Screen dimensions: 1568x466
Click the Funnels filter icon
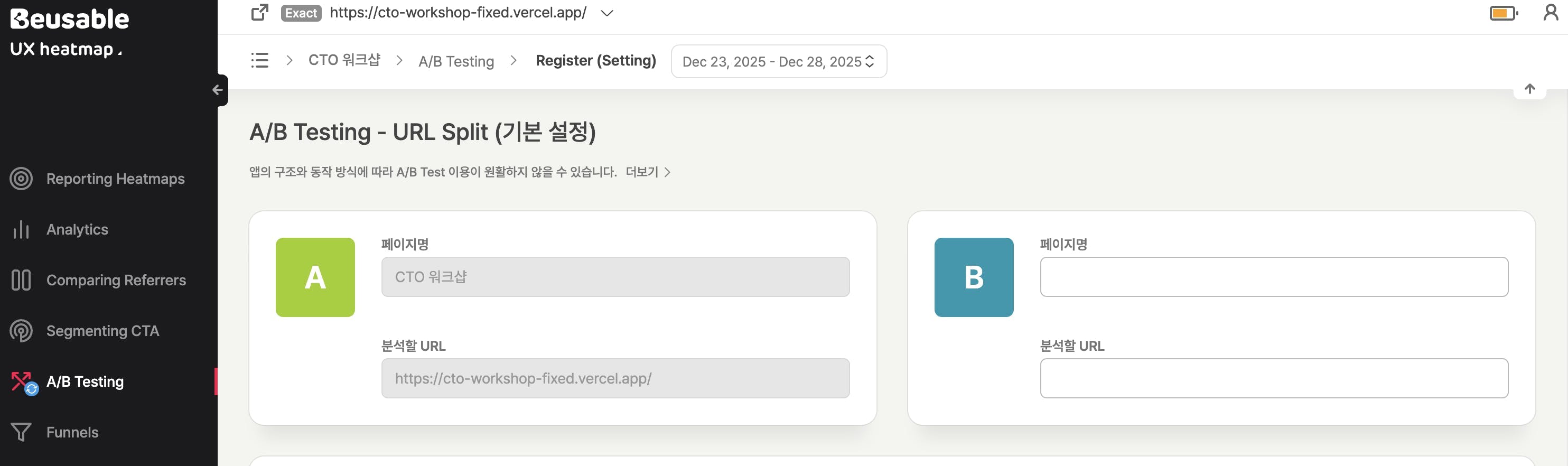[x=21, y=432]
